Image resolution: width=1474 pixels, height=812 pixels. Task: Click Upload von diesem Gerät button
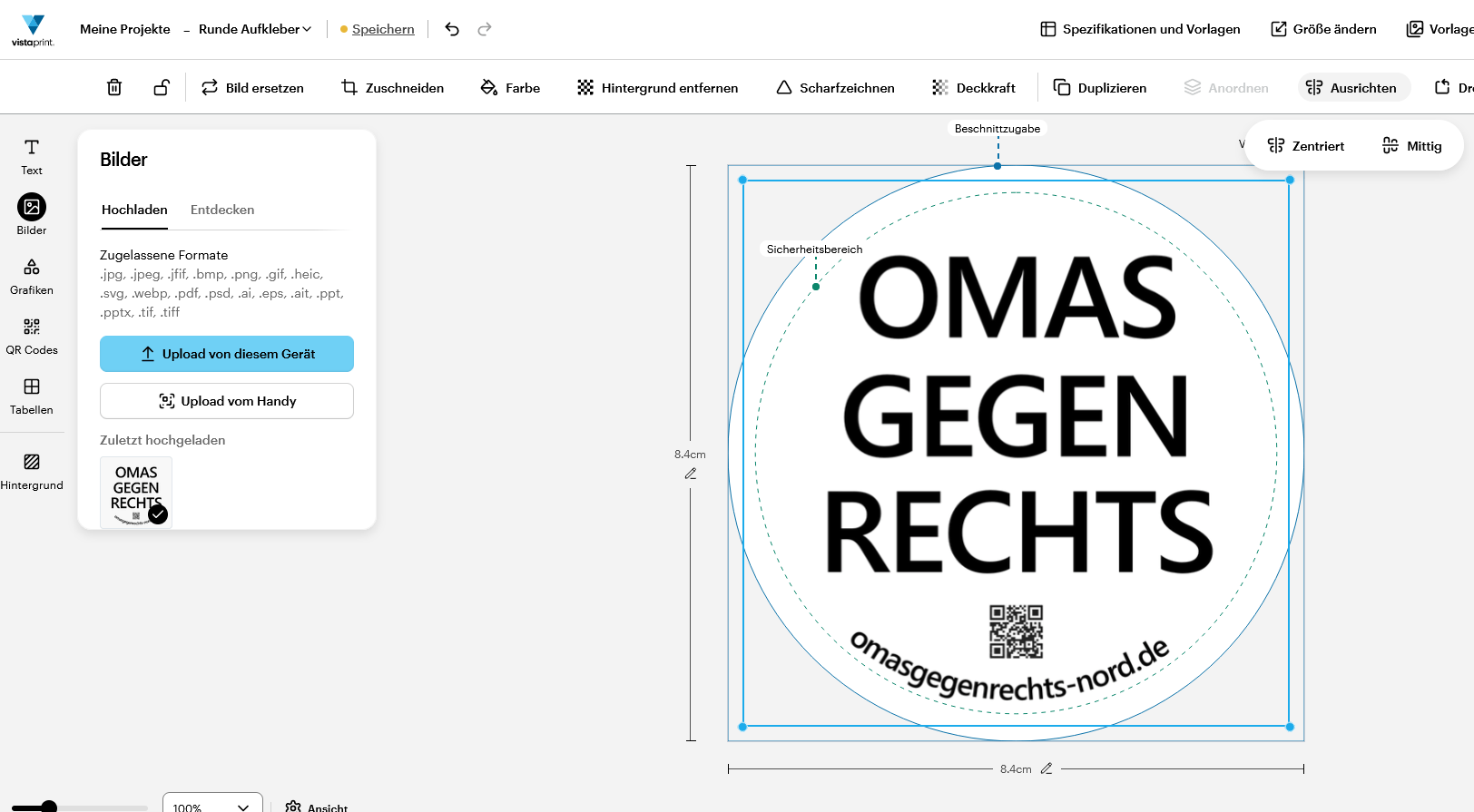[227, 354]
